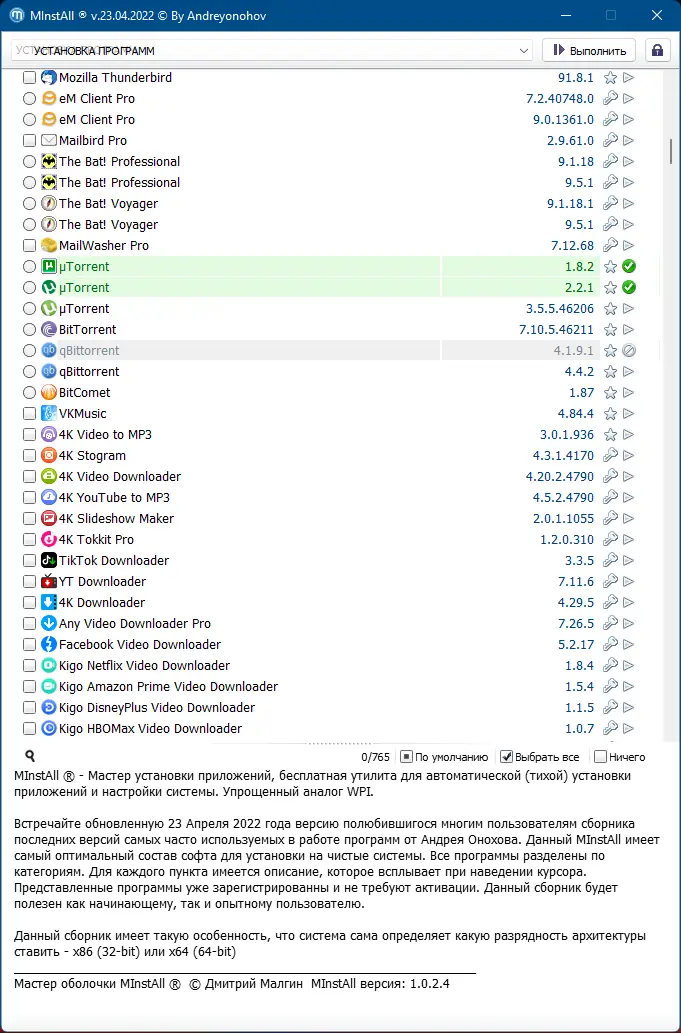Select the BitTorrent radio button
The image size is (681, 1033).
pos(30,330)
